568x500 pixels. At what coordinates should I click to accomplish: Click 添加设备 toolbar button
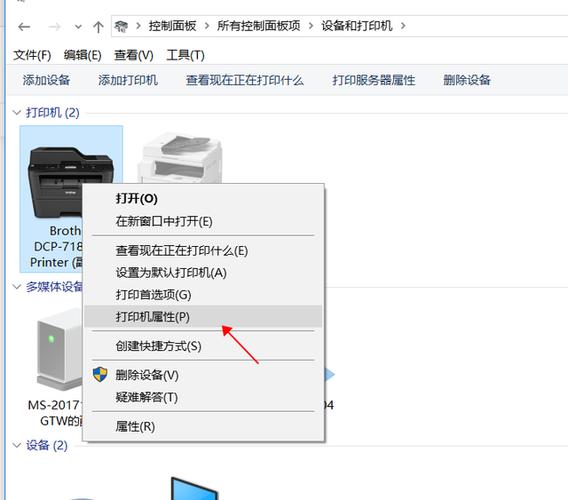click(46, 80)
